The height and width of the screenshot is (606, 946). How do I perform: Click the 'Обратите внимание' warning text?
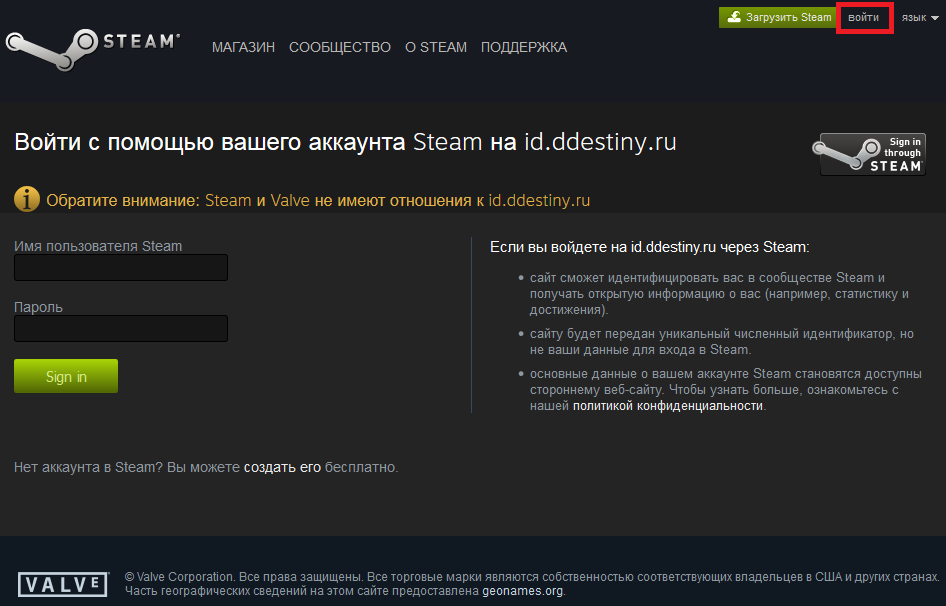[318, 200]
